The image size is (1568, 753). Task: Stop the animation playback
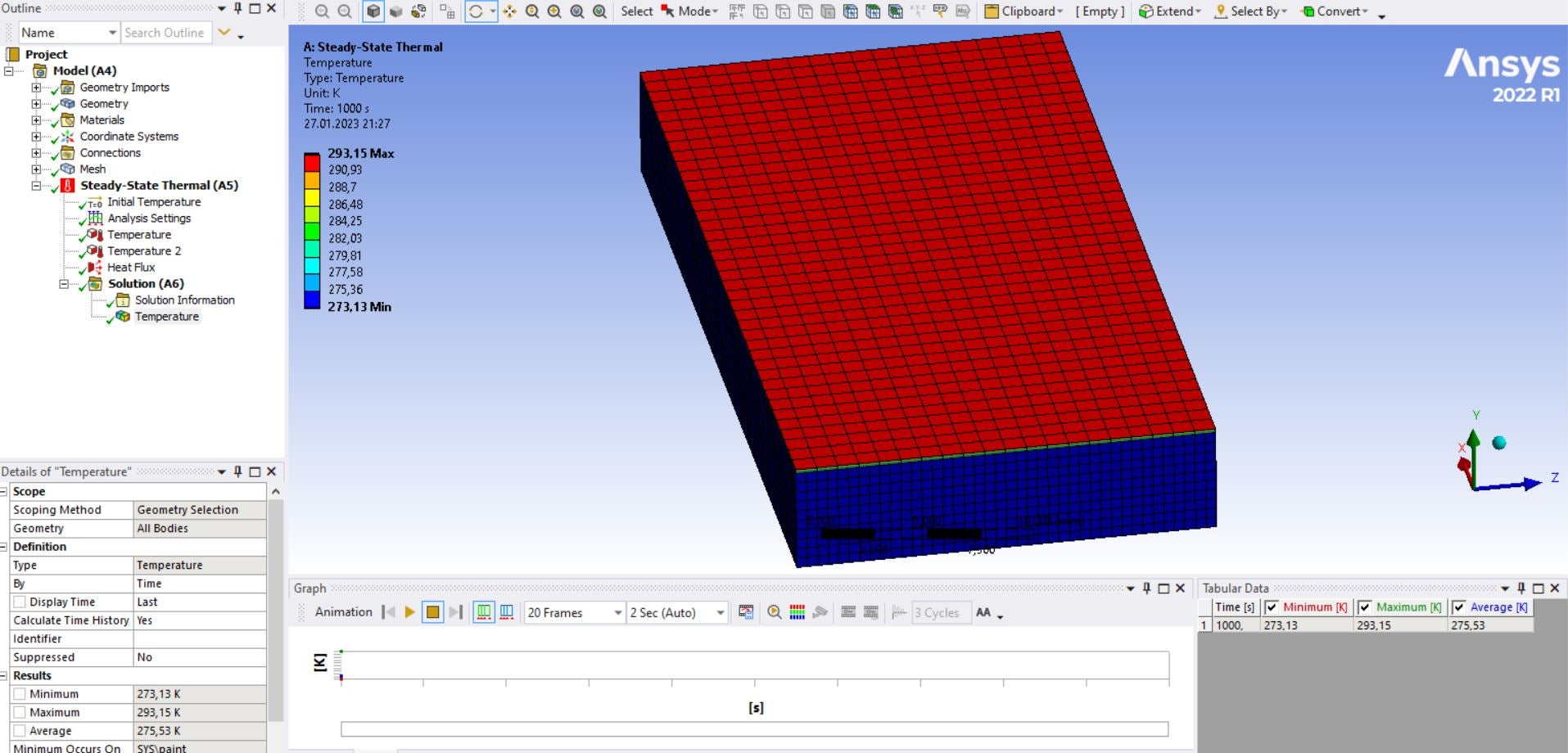pyautogui.click(x=432, y=612)
